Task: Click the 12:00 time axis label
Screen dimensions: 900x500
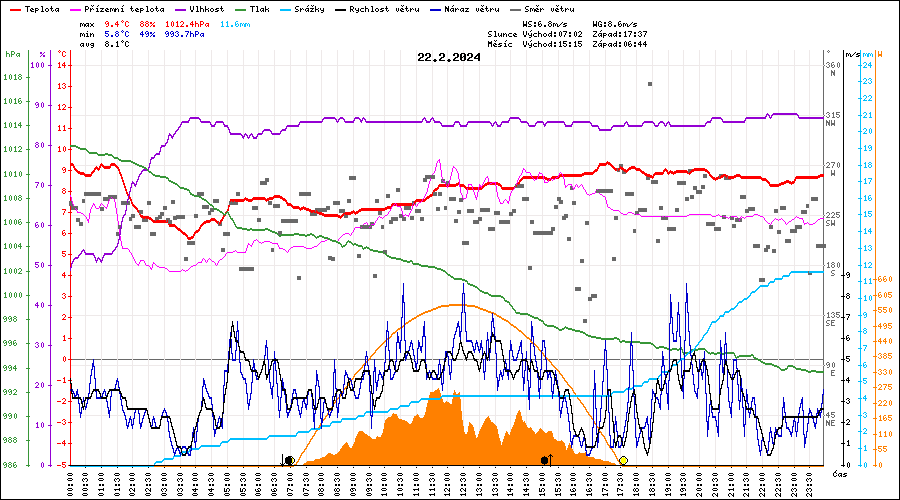Action: point(448,485)
